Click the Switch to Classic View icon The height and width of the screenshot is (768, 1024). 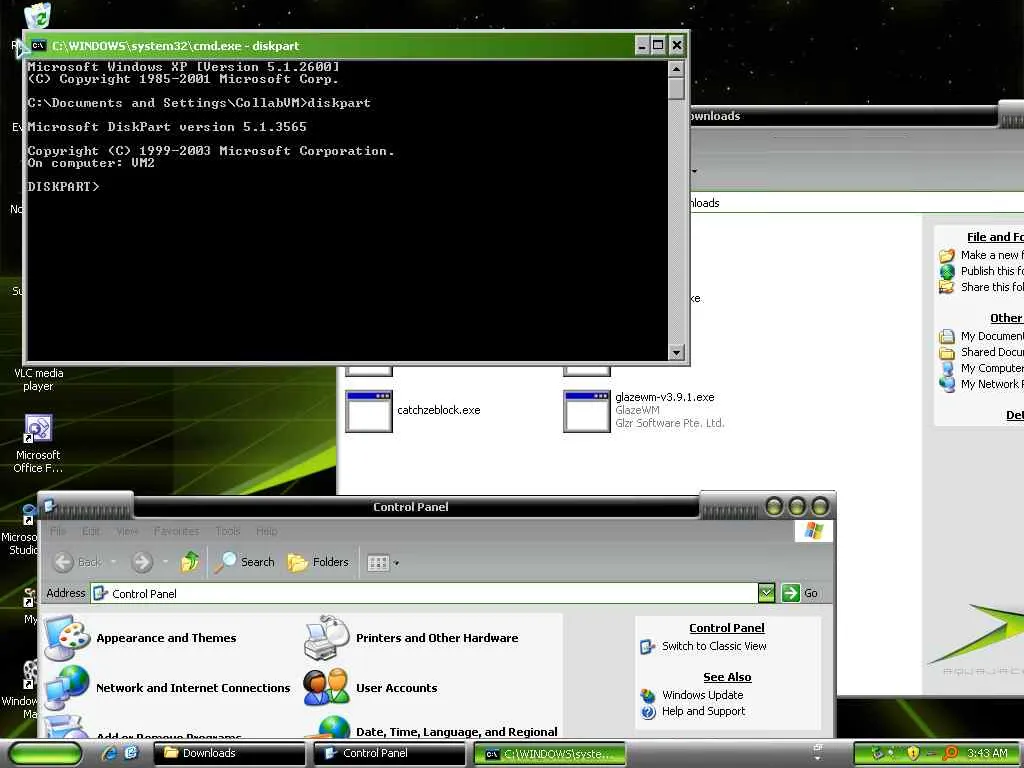click(648, 647)
